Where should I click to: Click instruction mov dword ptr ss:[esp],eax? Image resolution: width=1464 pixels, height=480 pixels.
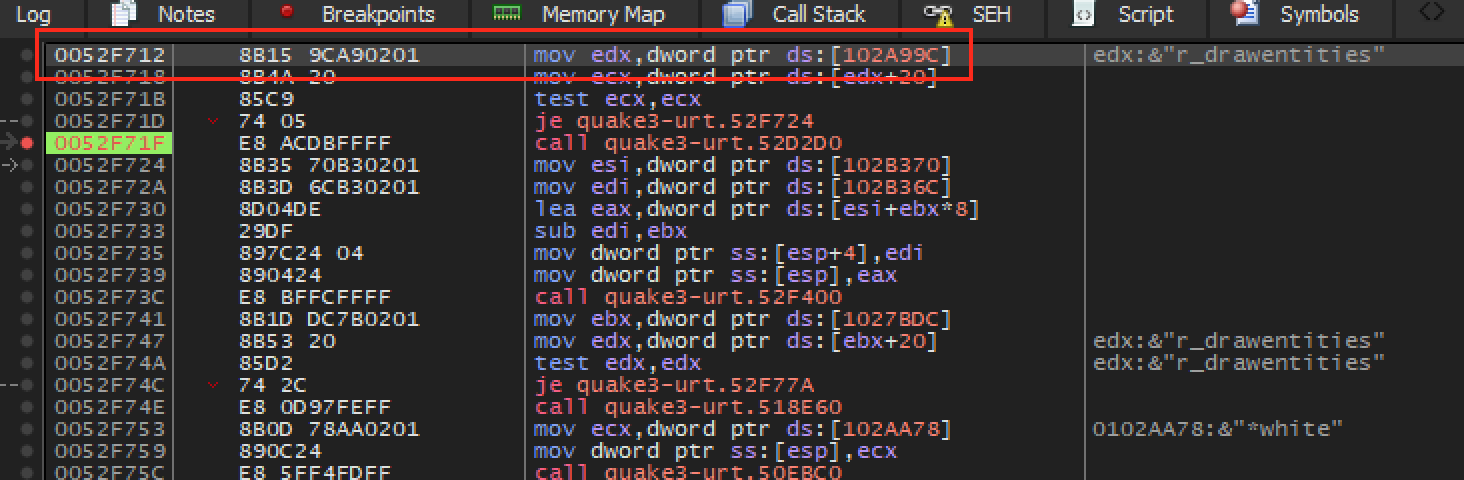tap(715, 275)
